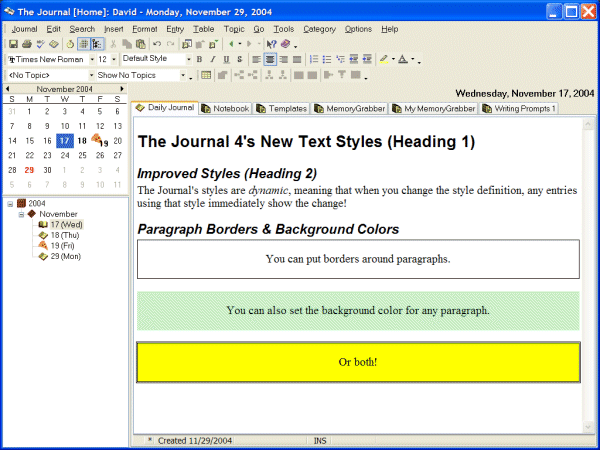
Task: Click the Undo arrow icon
Action: tap(157, 45)
